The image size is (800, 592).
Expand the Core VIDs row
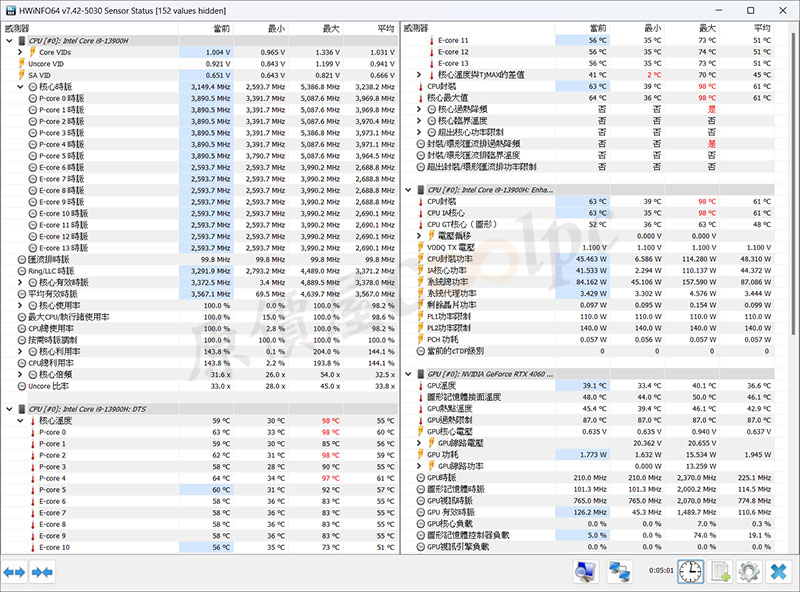[20, 52]
